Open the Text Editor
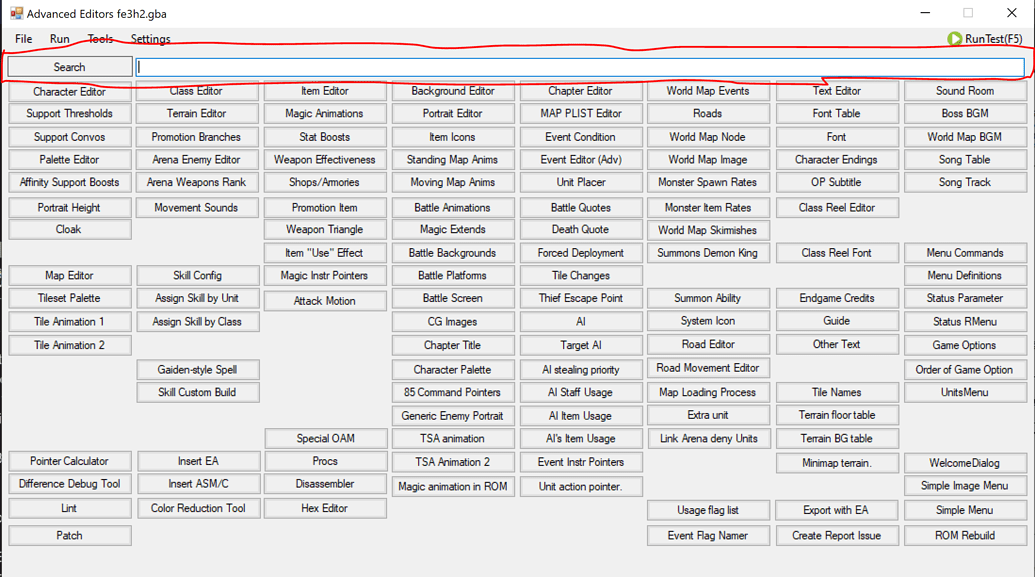 pos(836,91)
